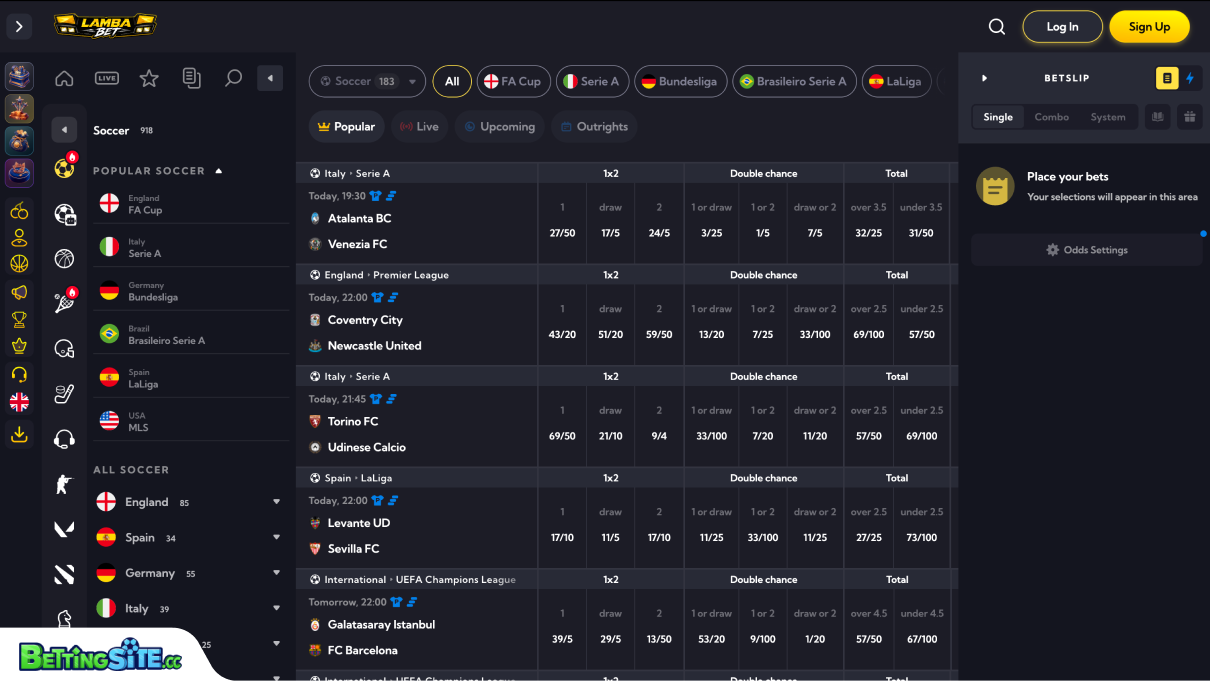The width and height of the screenshot is (1210, 681).
Task: Open the trophy tournaments icon
Action: pyautogui.click(x=19, y=320)
